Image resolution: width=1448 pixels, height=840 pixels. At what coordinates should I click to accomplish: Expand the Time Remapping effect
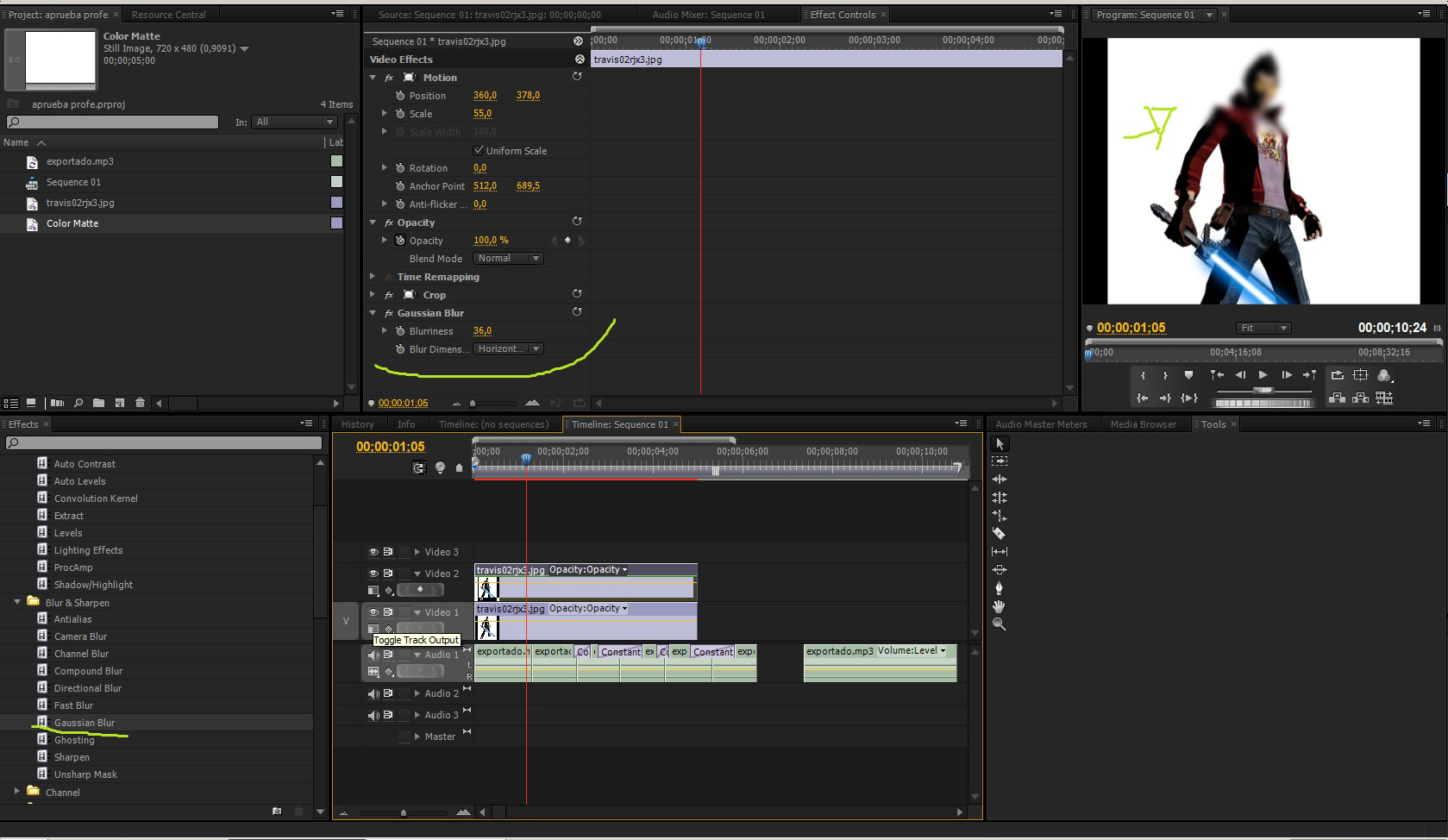point(373,277)
